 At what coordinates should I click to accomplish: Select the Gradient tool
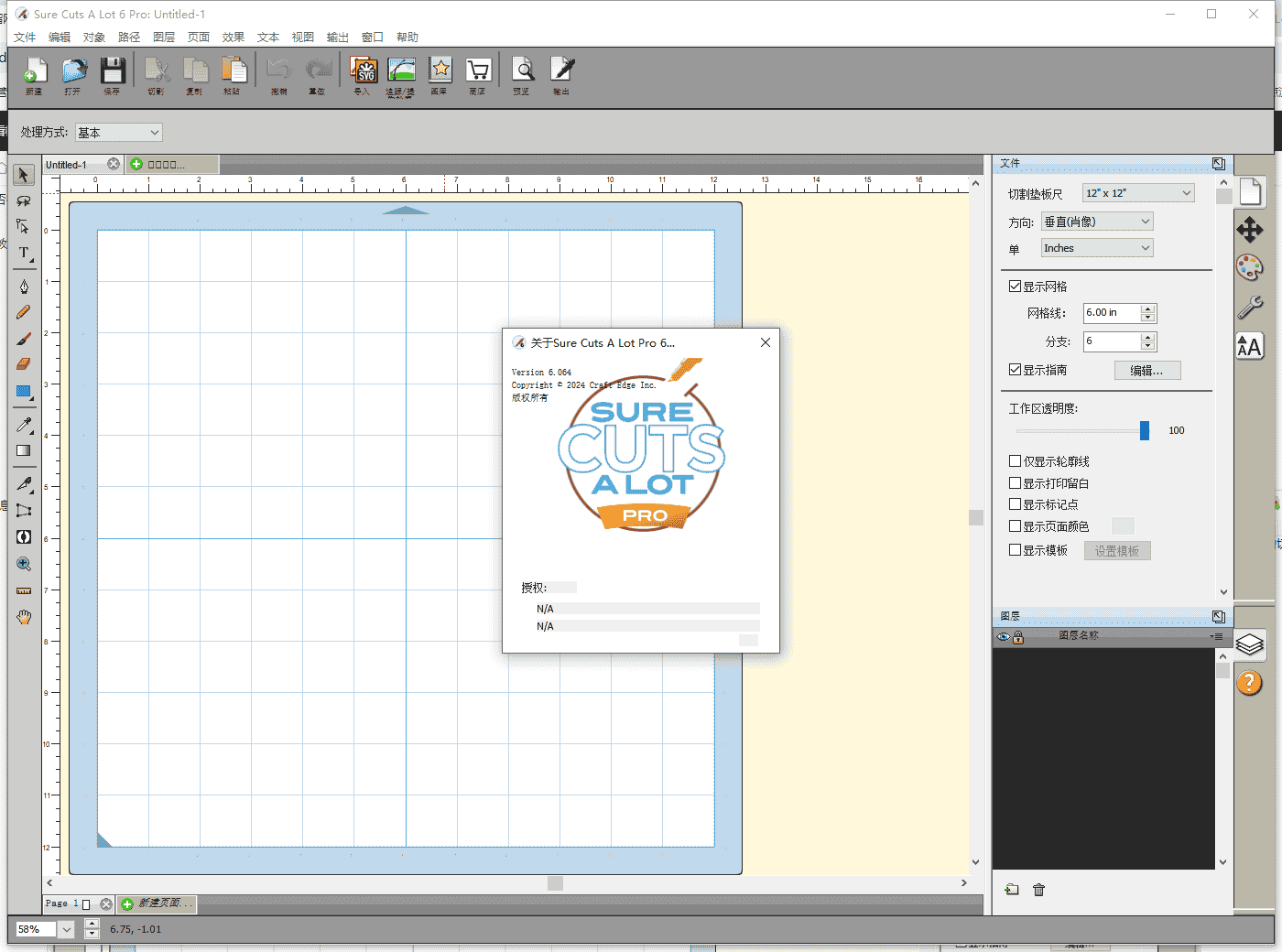(x=24, y=450)
